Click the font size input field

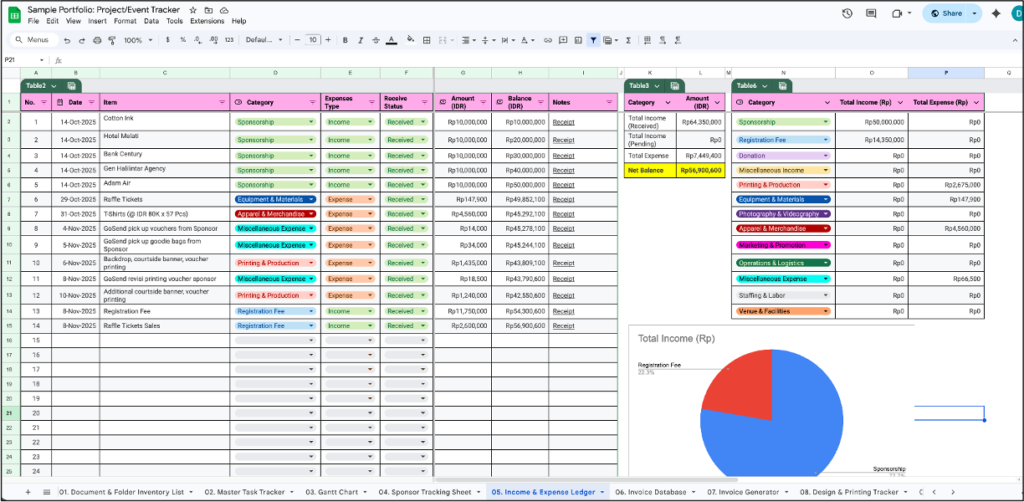click(x=313, y=40)
